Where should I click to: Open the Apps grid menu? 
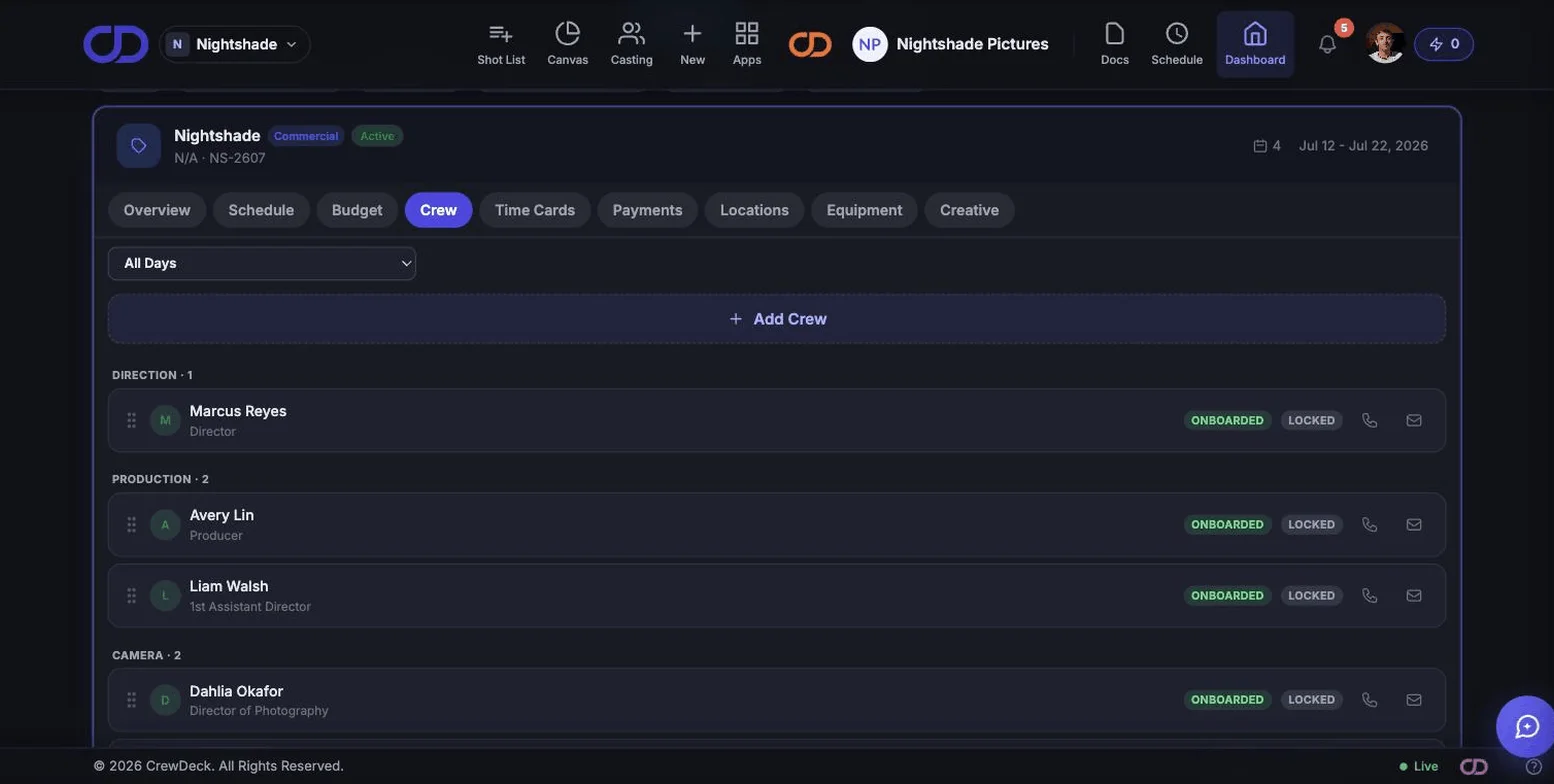coord(747,44)
